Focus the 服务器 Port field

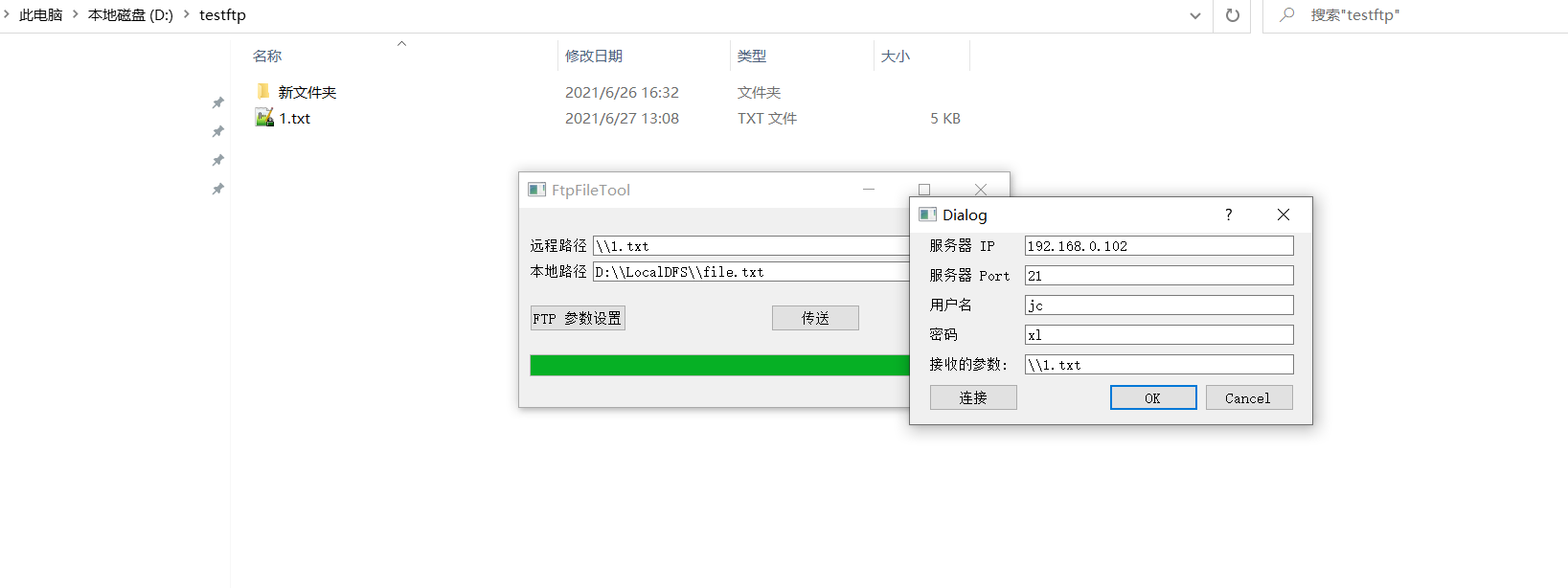pos(1159,276)
